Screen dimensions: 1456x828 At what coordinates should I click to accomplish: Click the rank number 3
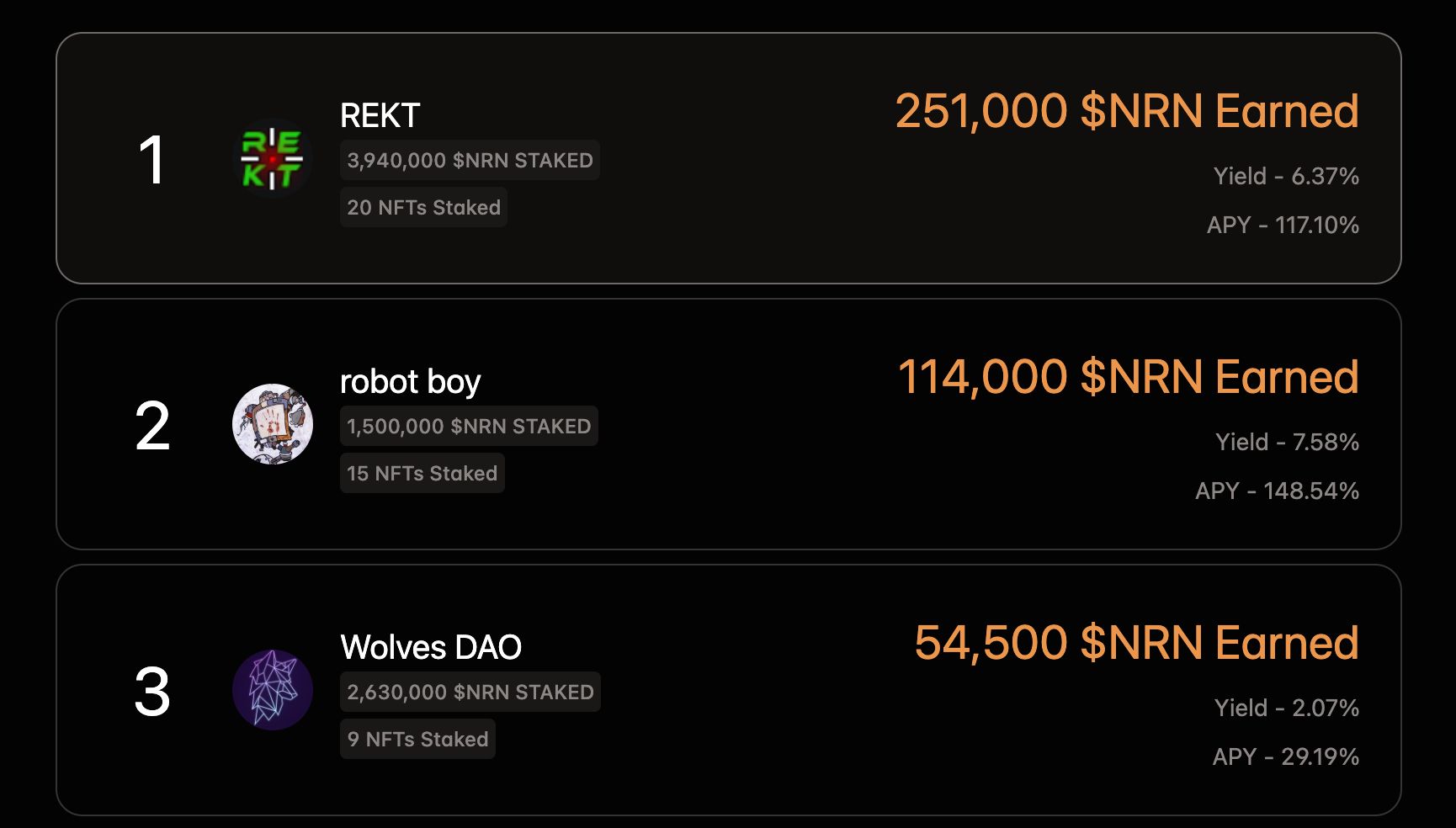click(x=151, y=692)
